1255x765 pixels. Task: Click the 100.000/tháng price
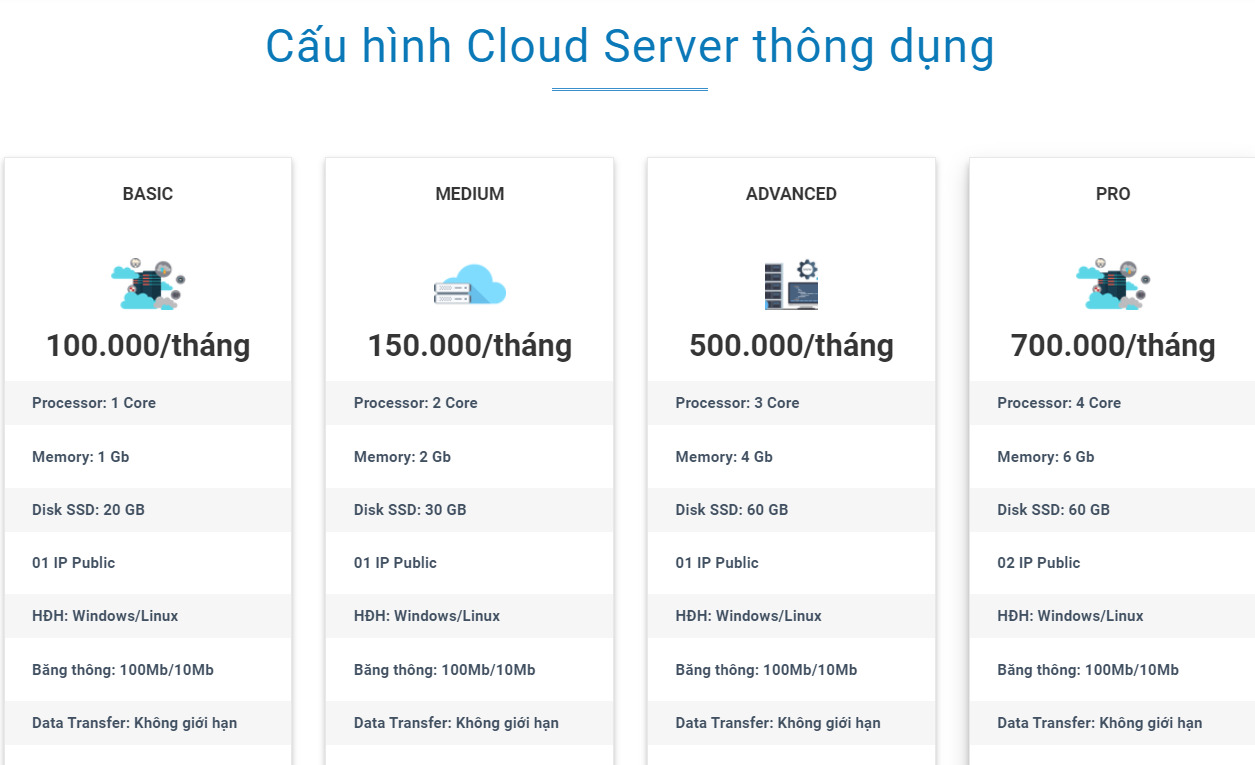click(148, 346)
